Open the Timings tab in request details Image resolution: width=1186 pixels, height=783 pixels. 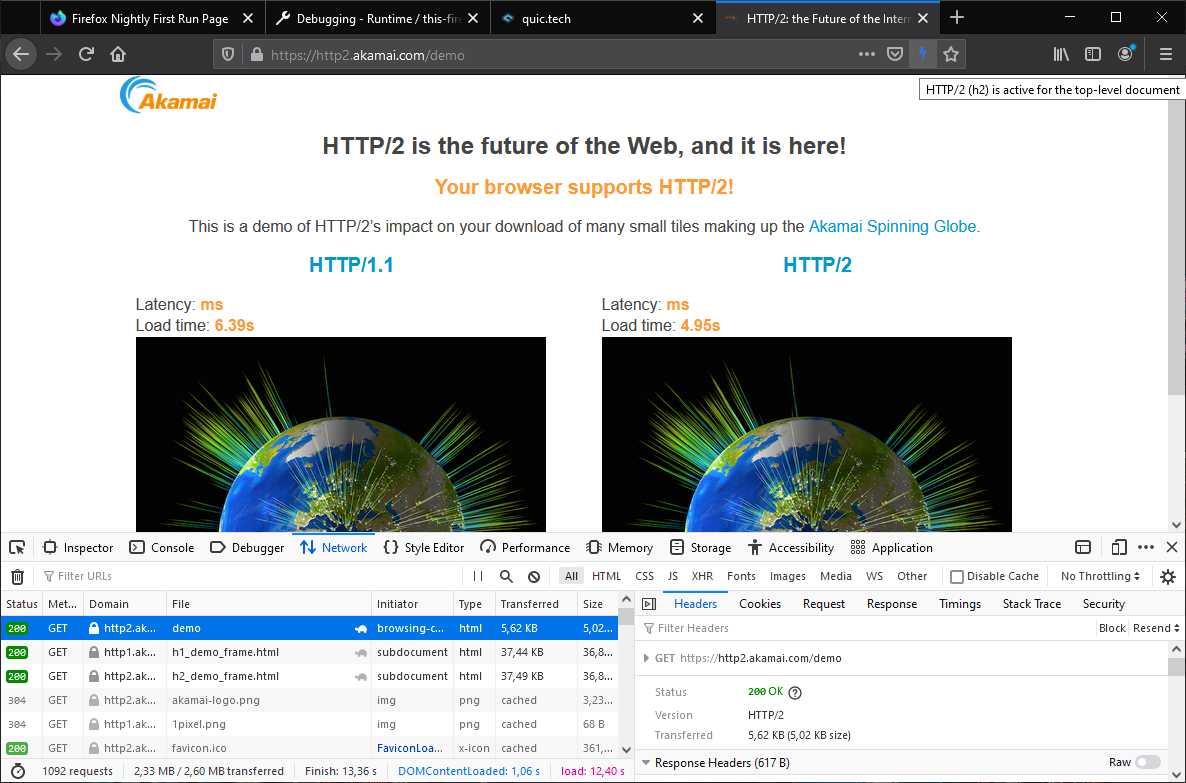pos(960,604)
